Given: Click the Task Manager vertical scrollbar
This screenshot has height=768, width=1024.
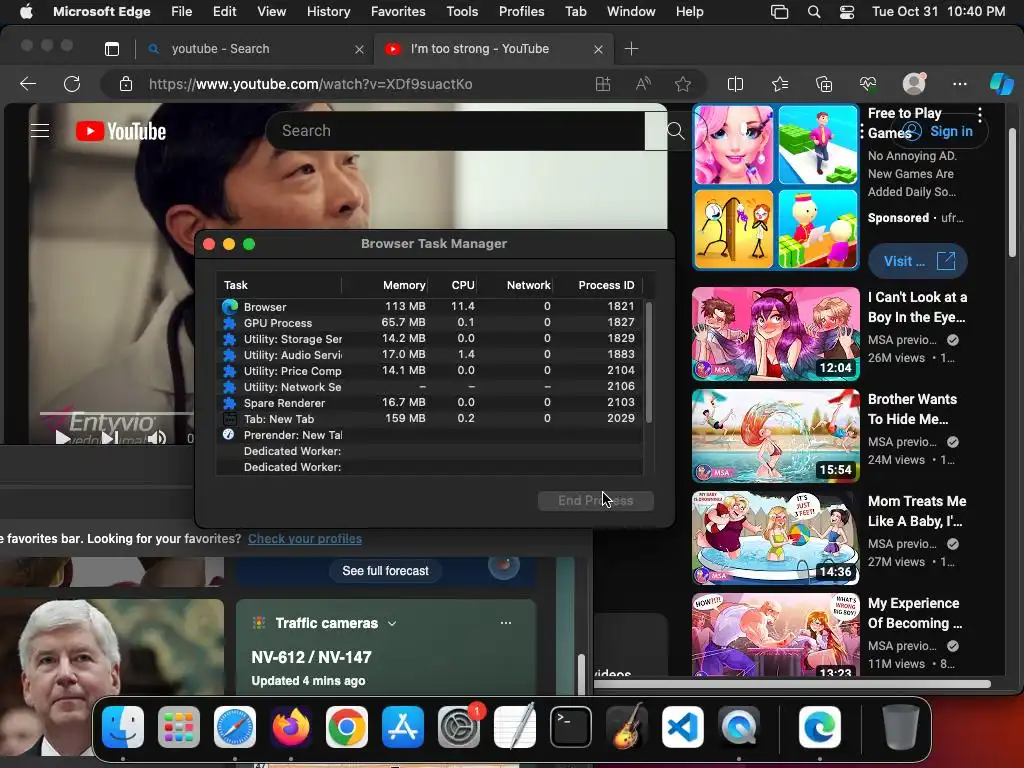Looking at the screenshot, I should 648,362.
